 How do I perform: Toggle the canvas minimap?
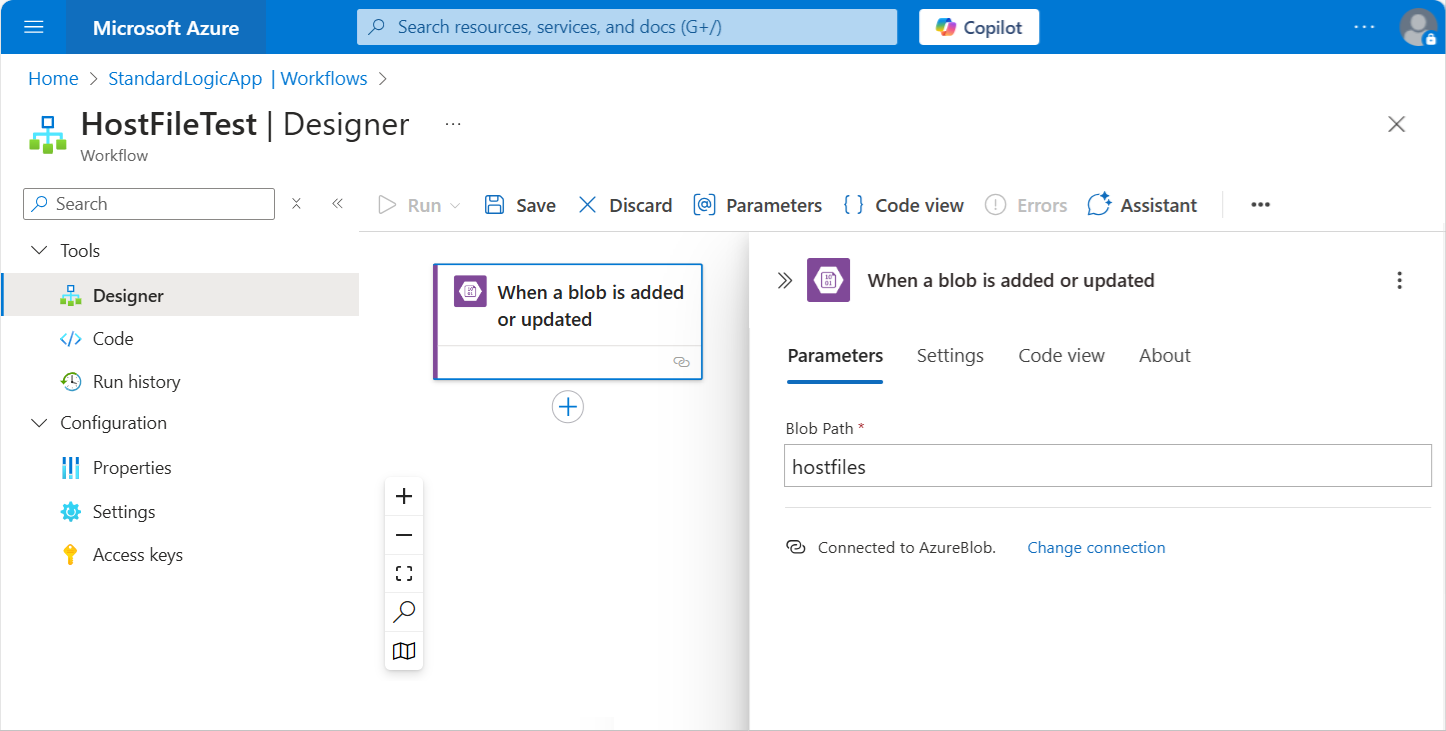coord(404,651)
